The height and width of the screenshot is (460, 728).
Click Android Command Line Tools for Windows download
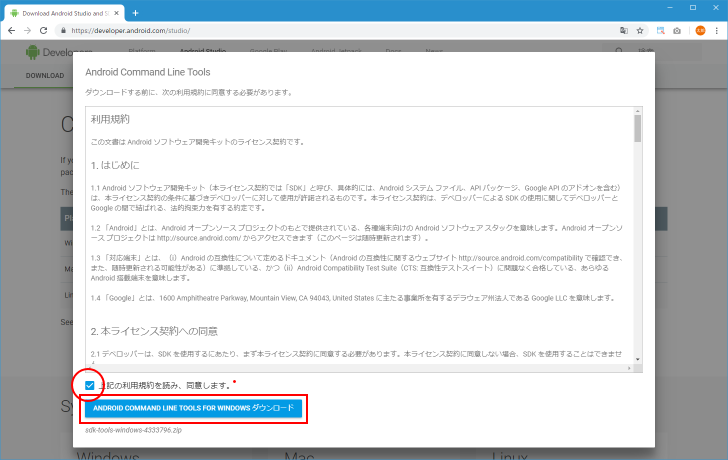193,408
